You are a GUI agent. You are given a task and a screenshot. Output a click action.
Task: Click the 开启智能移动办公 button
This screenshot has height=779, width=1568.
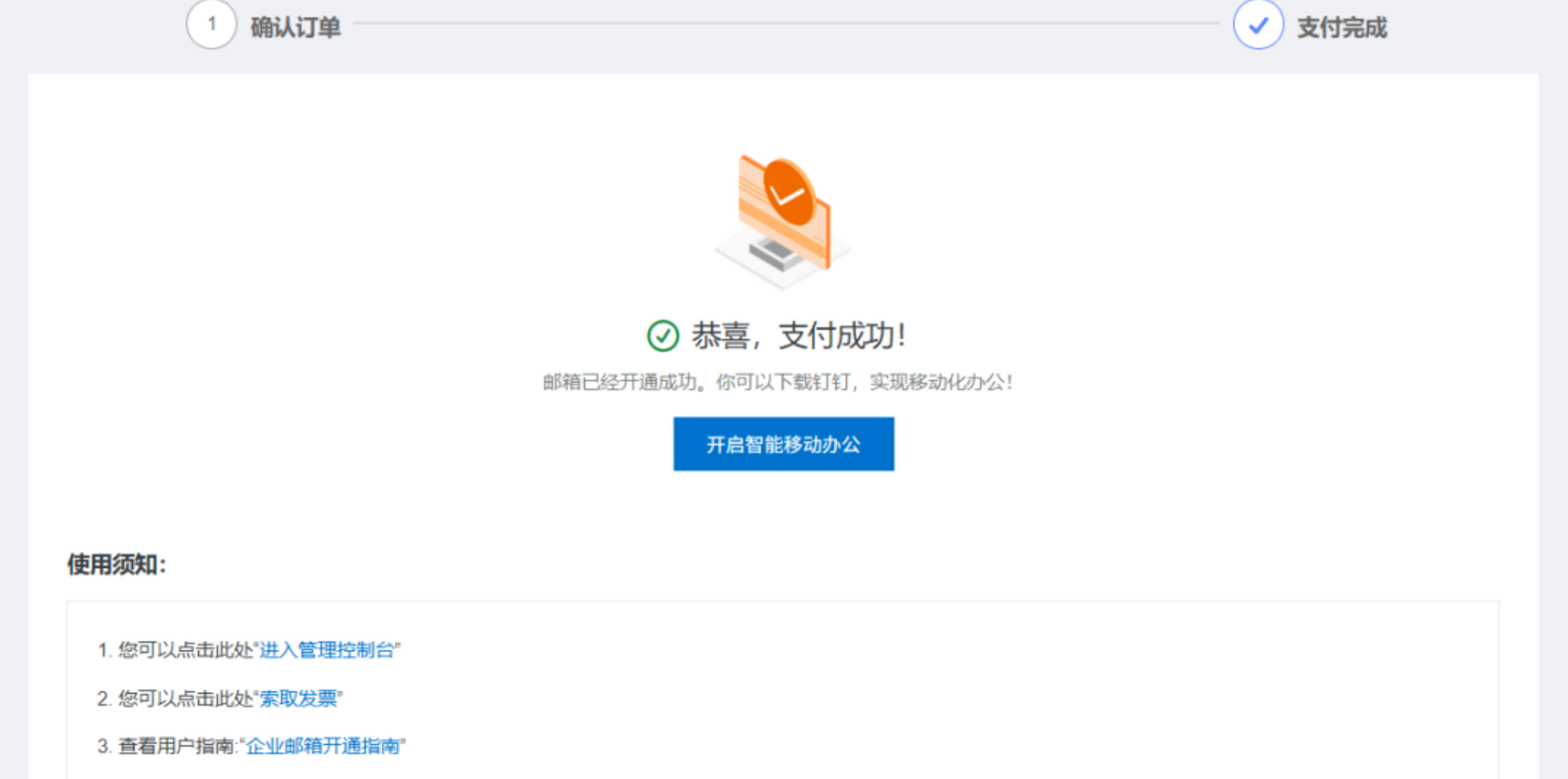pyautogui.click(x=783, y=444)
